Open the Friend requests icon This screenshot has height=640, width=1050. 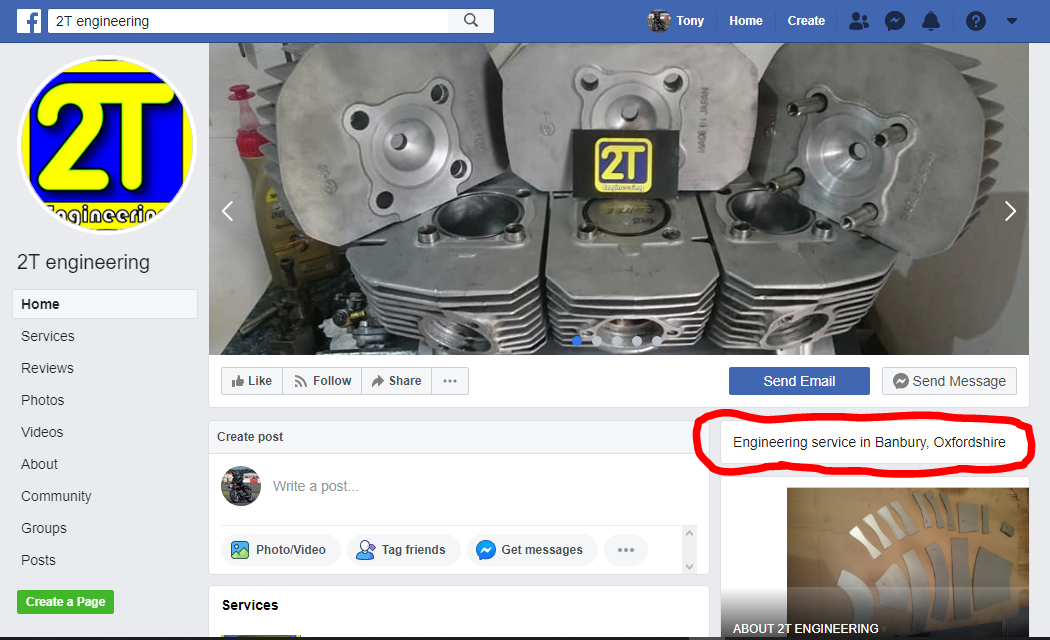point(858,21)
